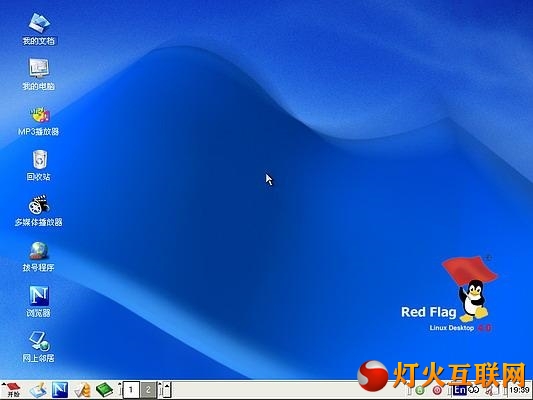
Task: Select the 回收站 recycle bin icon
Action: pyautogui.click(x=39, y=165)
